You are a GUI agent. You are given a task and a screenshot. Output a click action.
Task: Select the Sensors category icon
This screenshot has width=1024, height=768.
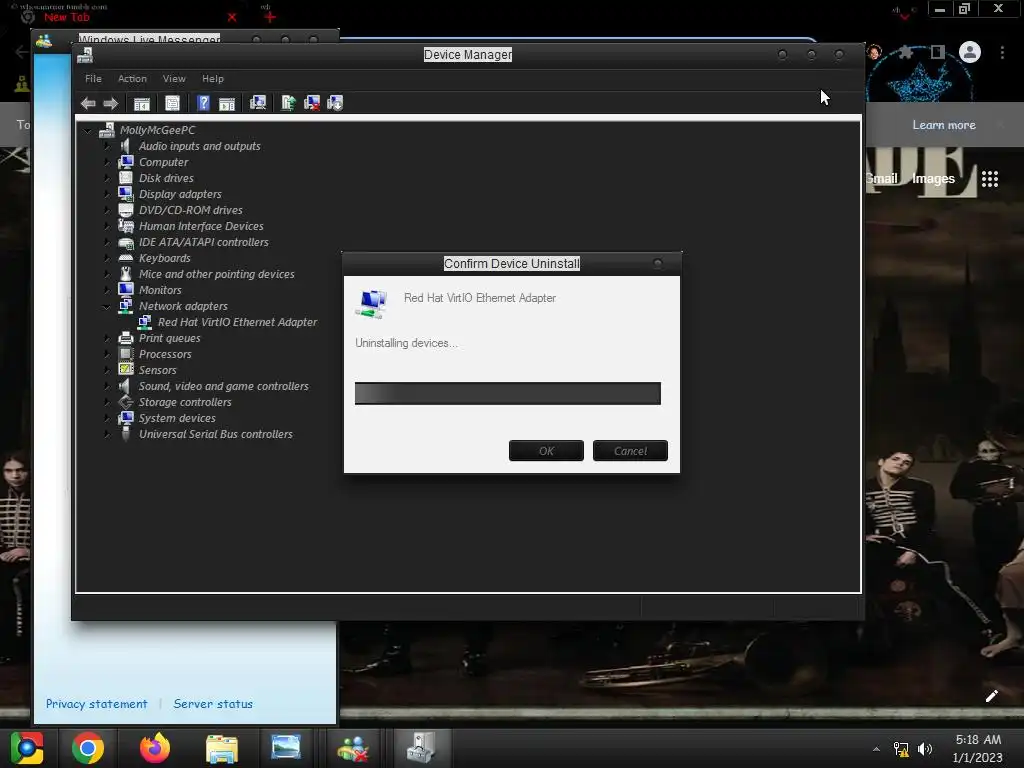coord(126,370)
